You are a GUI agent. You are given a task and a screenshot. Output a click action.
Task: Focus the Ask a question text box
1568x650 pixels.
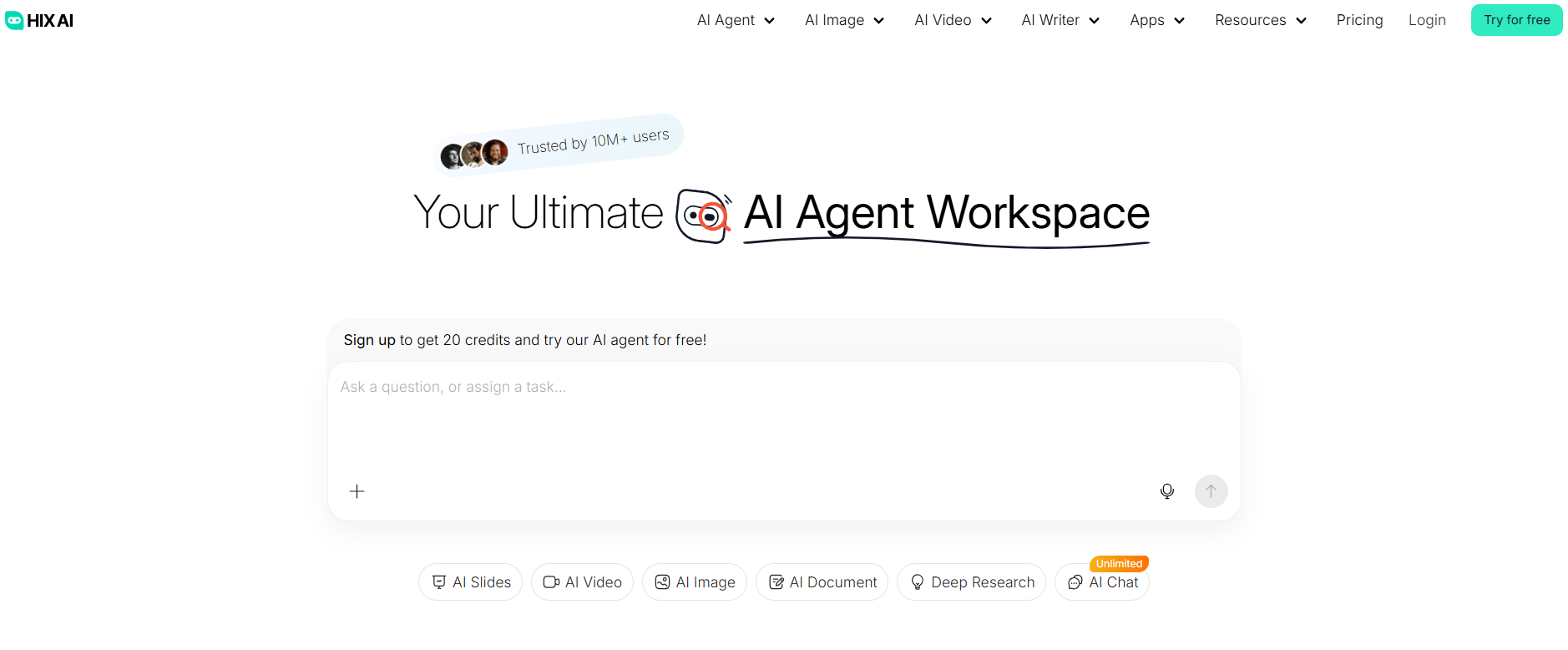click(x=783, y=418)
